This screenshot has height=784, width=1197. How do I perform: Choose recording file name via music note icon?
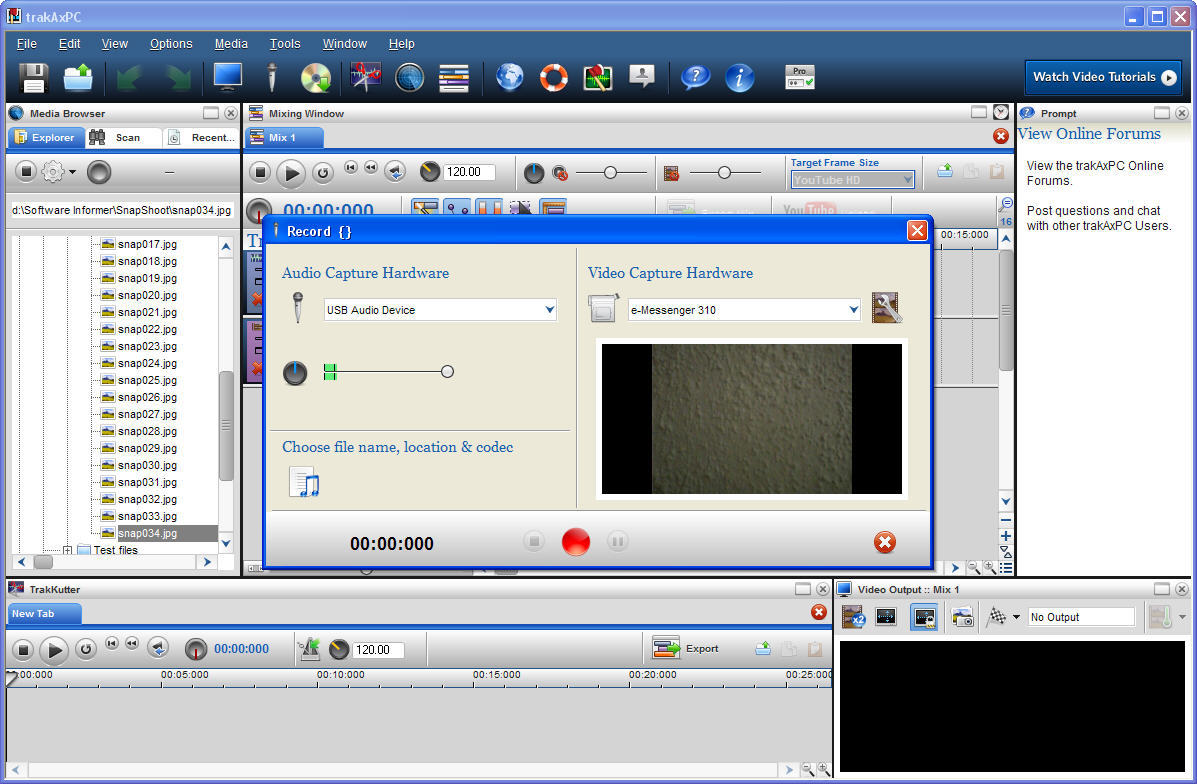click(304, 482)
